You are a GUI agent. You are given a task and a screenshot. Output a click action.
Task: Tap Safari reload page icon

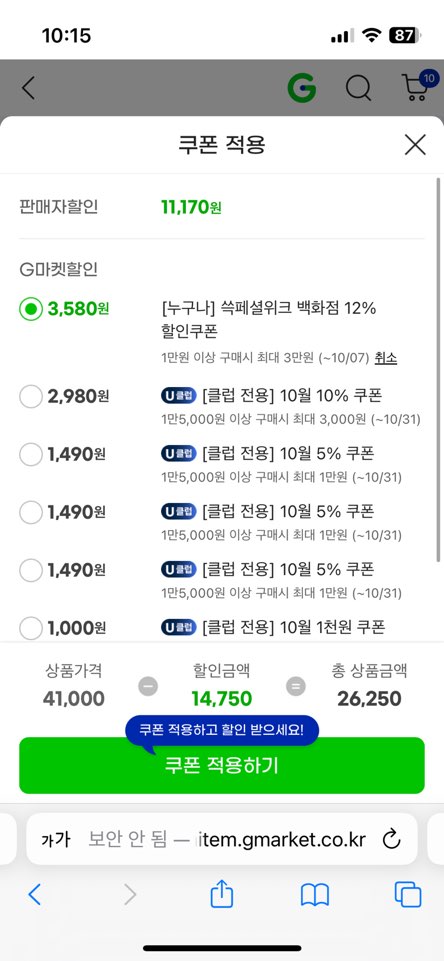click(x=391, y=839)
